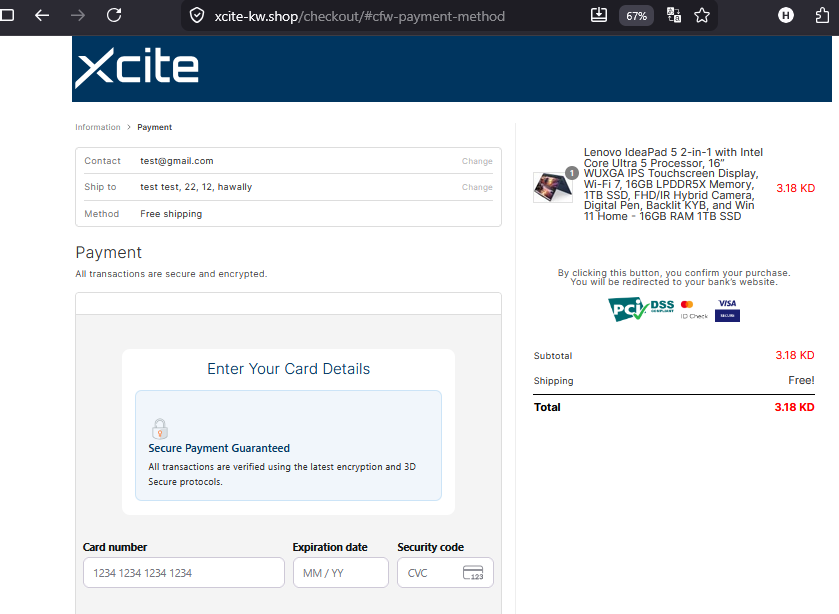839x614 pixels.
Task: Go to the Information breadcrumb step
Action: click(98, 127)
